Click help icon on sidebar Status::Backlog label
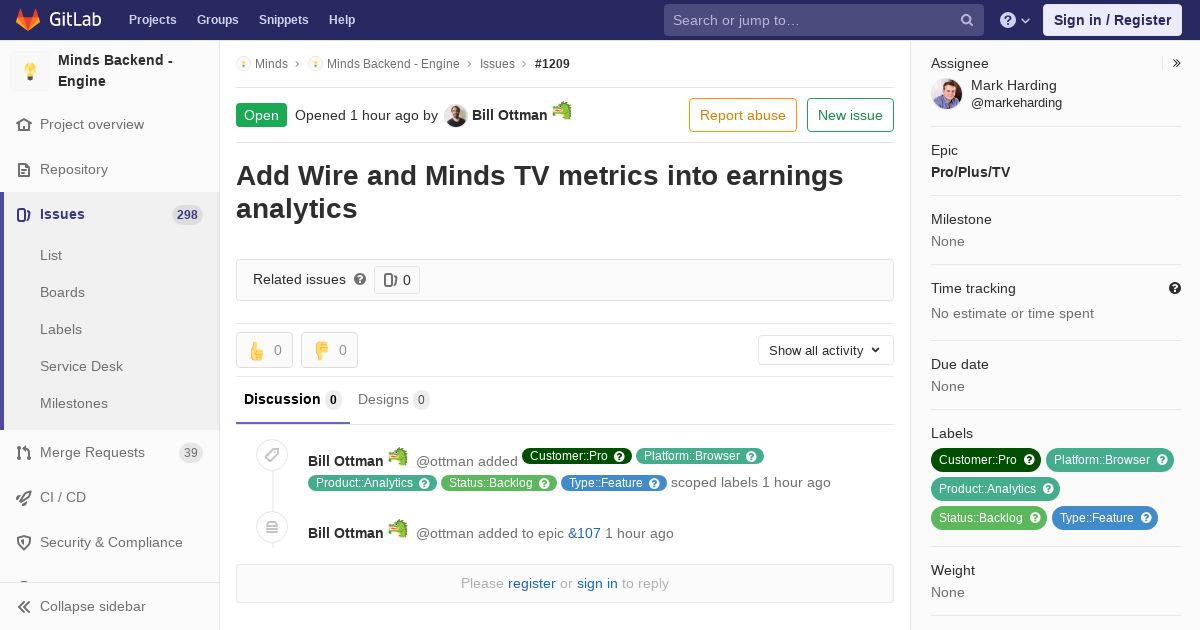The height and width of the screenshot is (630, 1200). (1035, 518)
